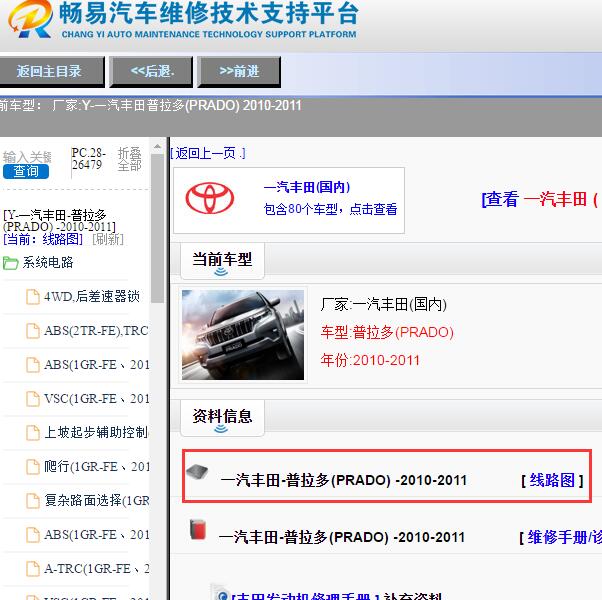Image resolution: width=602 pixels, height=600 pixels.
Task: Click the Prado car thumbnail photo
Action: pyautogui.click(x=243, y=335)
